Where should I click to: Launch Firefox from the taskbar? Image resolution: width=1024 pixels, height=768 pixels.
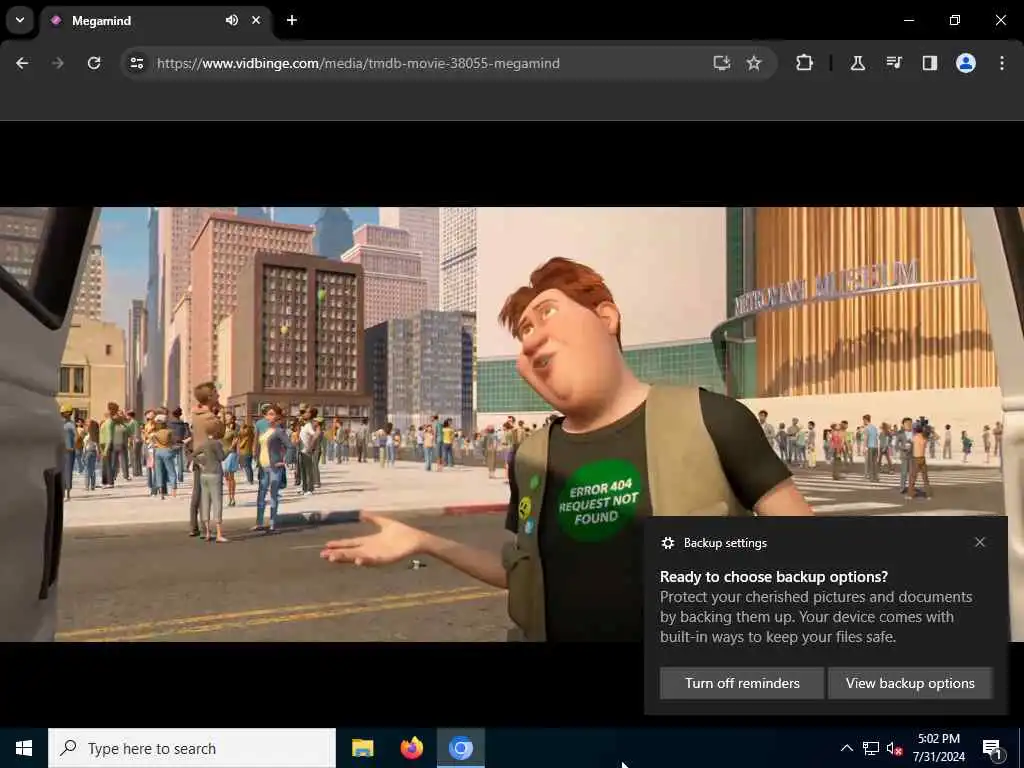point(411,748)
